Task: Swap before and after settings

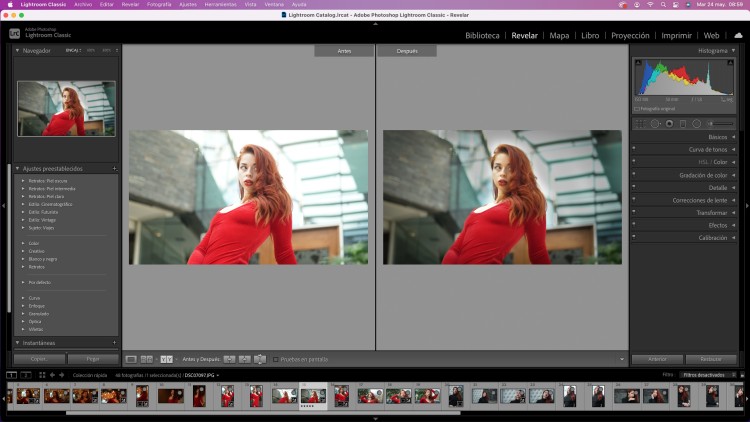Action: point(260,359)
